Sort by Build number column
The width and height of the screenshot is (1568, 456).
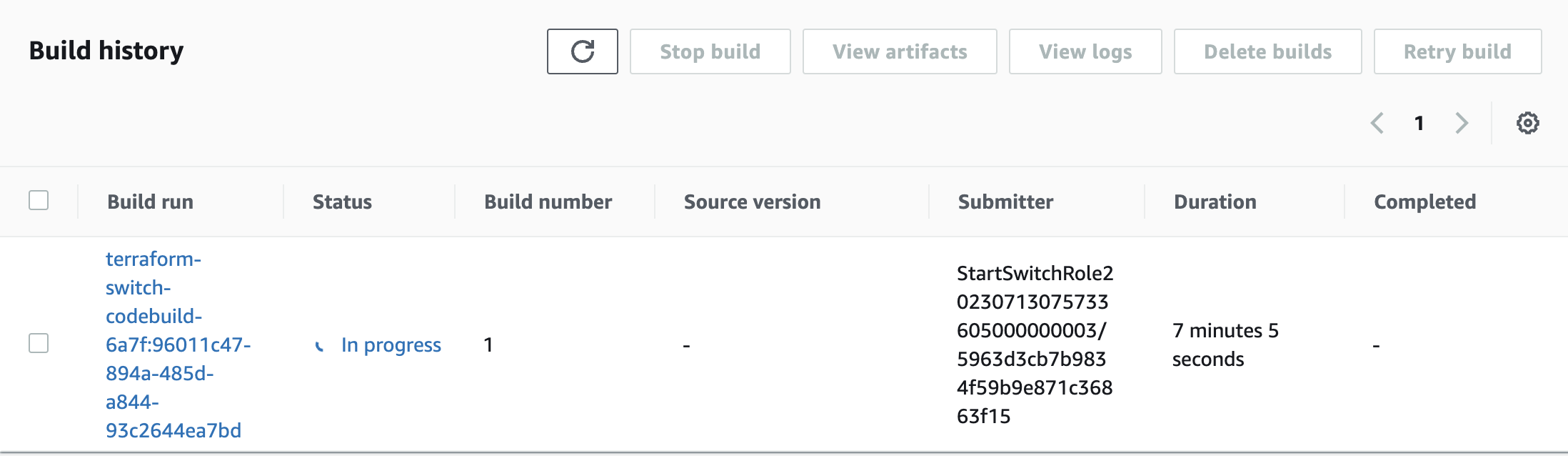tap(548, 202)
